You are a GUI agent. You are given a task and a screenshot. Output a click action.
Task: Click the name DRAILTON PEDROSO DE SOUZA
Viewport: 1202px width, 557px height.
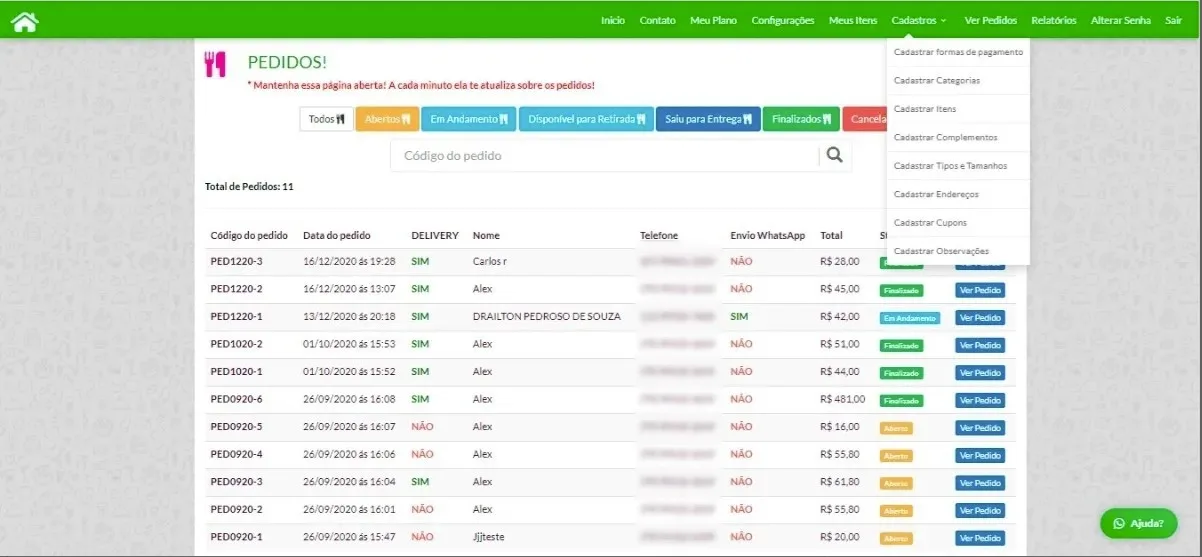click(x=547, y=317)
